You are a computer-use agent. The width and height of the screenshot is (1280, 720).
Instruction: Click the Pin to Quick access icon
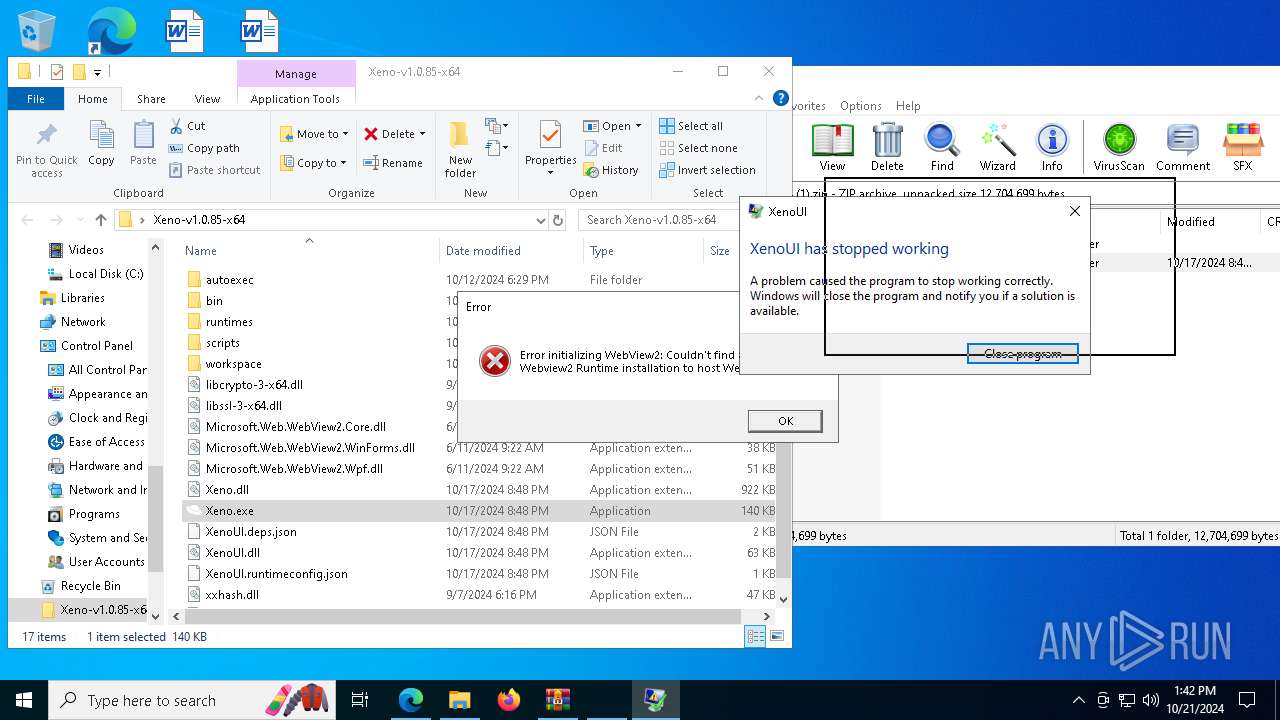pyautogui.click(x=46, y=136)
